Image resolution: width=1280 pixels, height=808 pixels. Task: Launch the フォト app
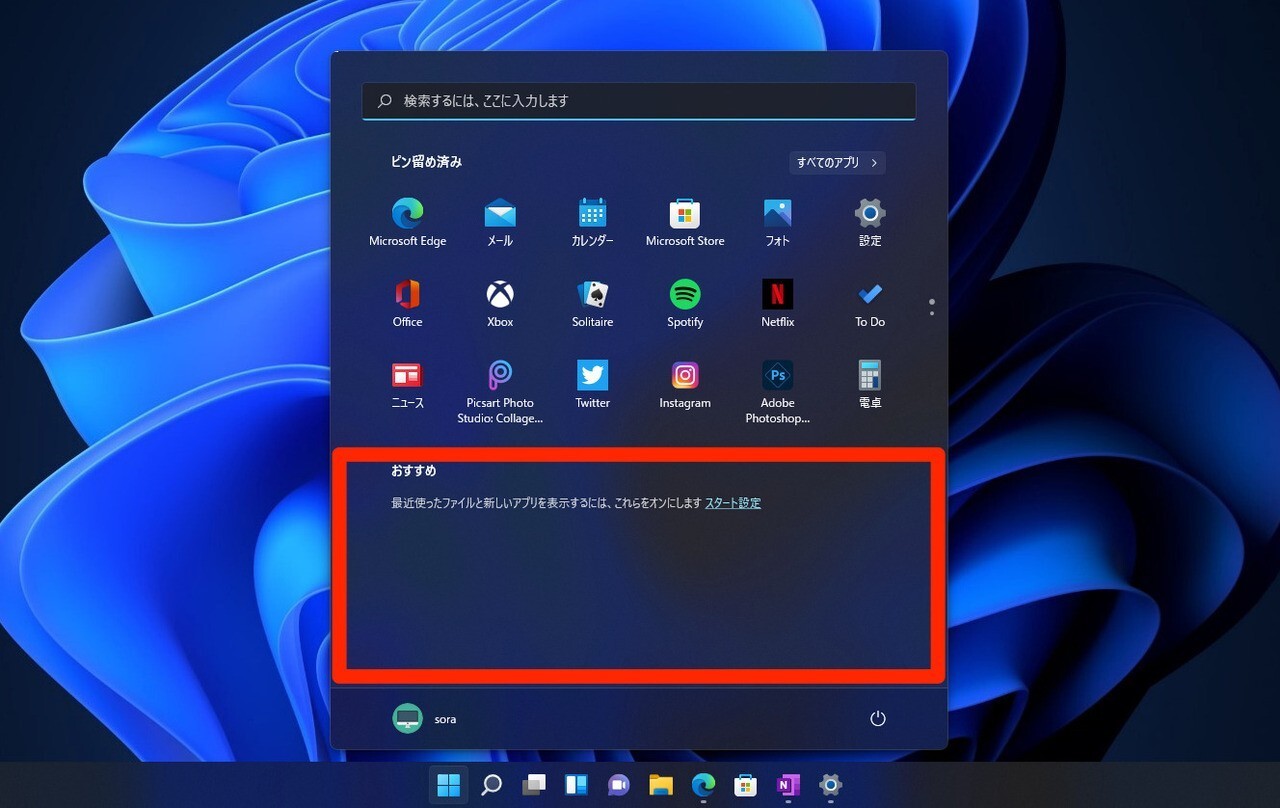(x=777, y=222)
